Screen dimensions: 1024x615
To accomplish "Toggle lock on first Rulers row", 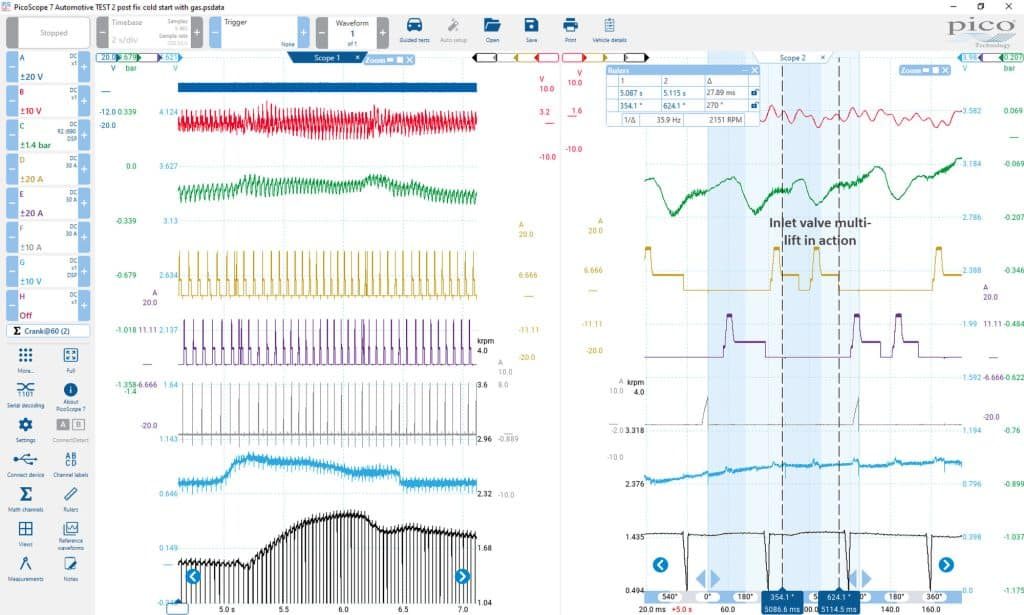I will [754, 93].
